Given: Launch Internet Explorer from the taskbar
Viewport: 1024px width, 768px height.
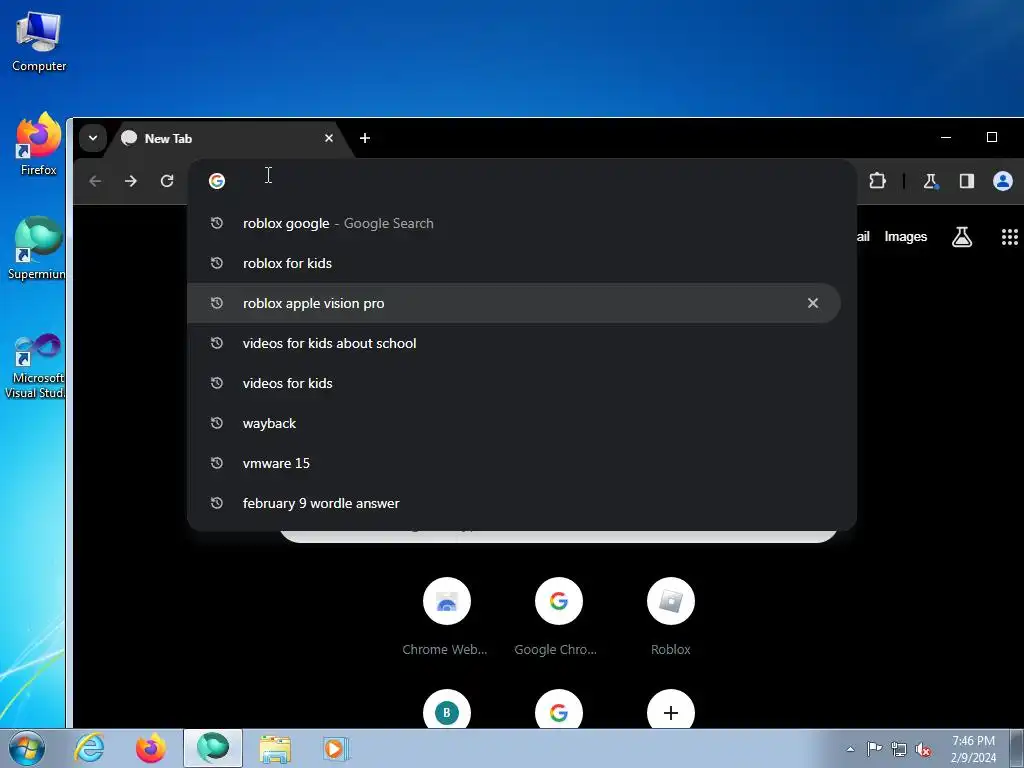Looking at the screenshot, I should [89, 748].
